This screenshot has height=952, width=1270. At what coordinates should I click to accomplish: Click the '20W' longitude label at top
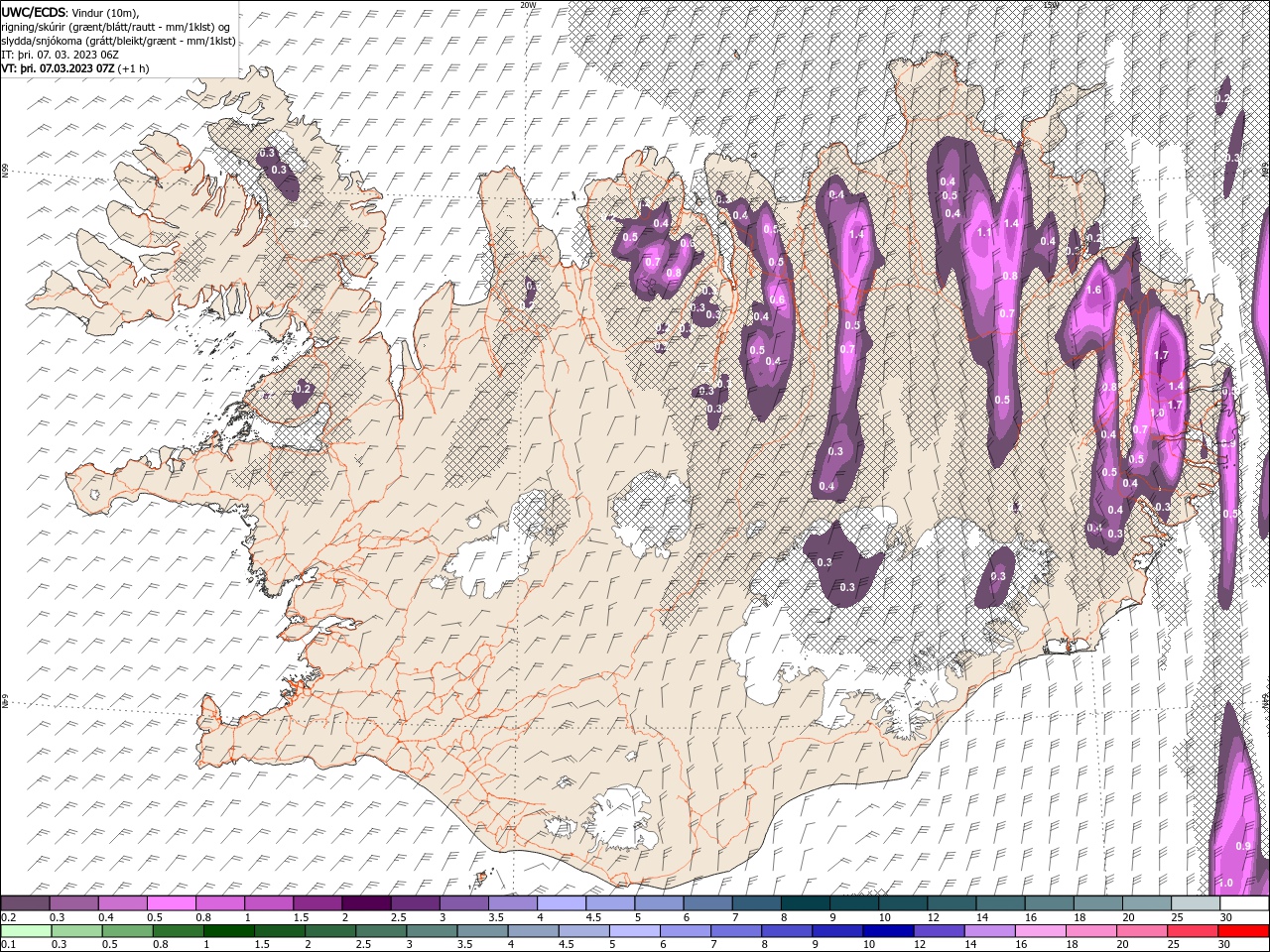click(528, 5)
